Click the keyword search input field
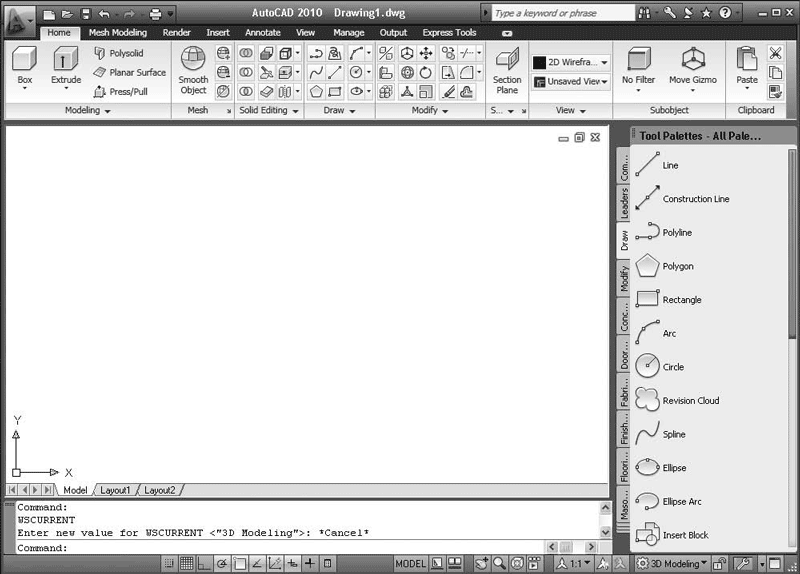This screenshot has height=574, width=800. click(563, 13)
